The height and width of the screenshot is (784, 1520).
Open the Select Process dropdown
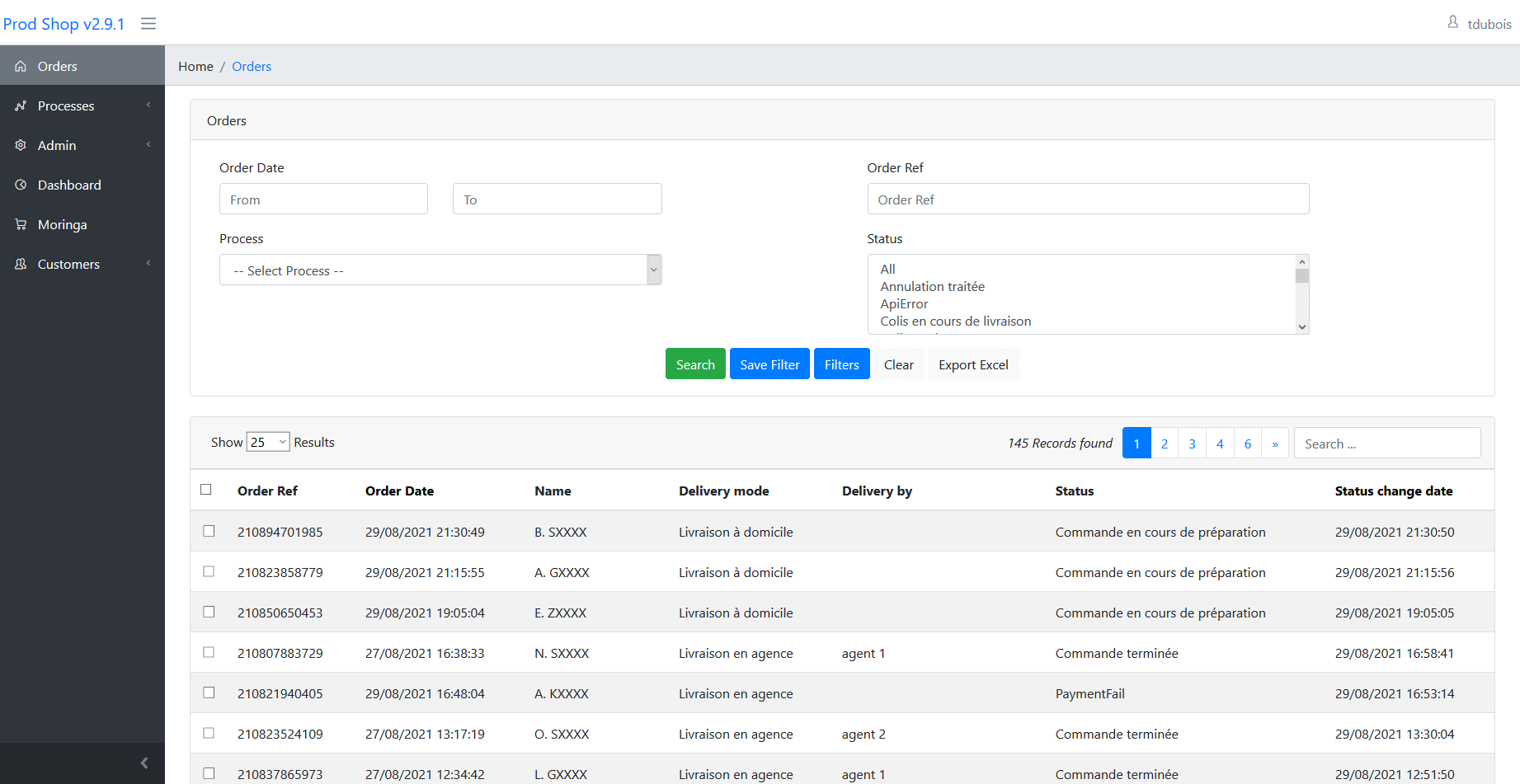point(440,270)
